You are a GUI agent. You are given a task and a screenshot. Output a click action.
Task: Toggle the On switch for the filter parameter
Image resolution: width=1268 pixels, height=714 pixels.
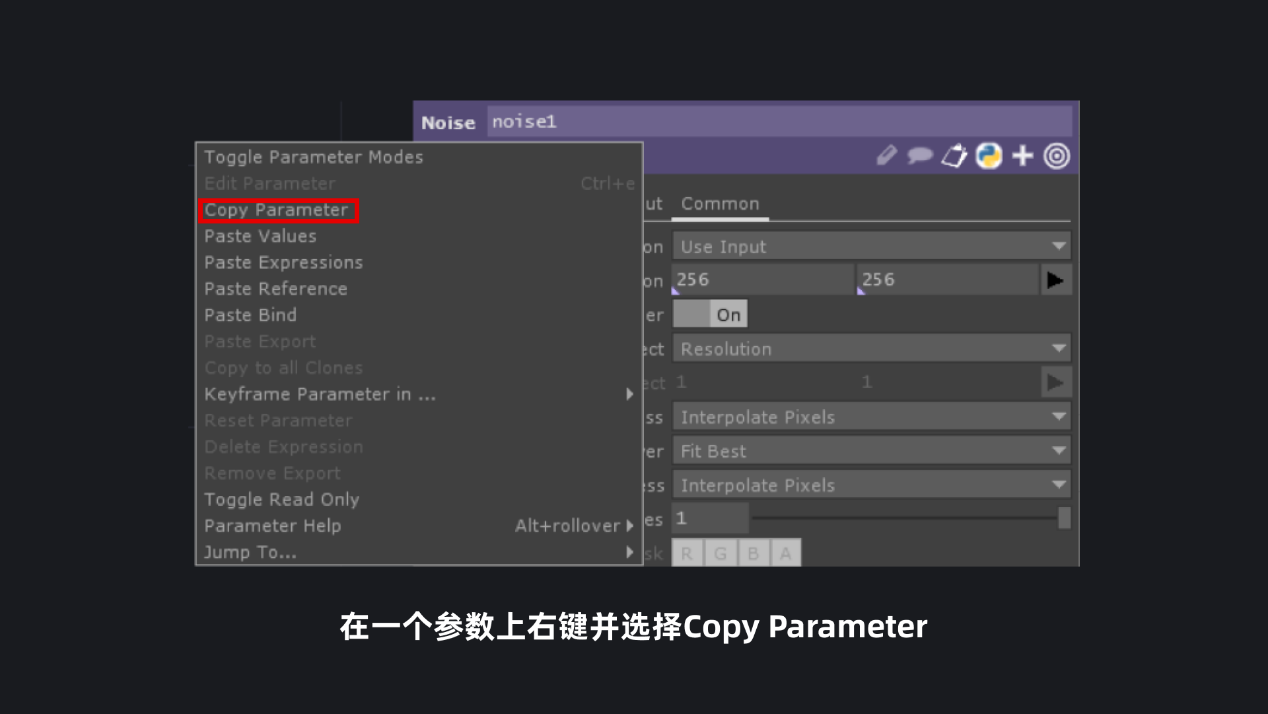710,313
